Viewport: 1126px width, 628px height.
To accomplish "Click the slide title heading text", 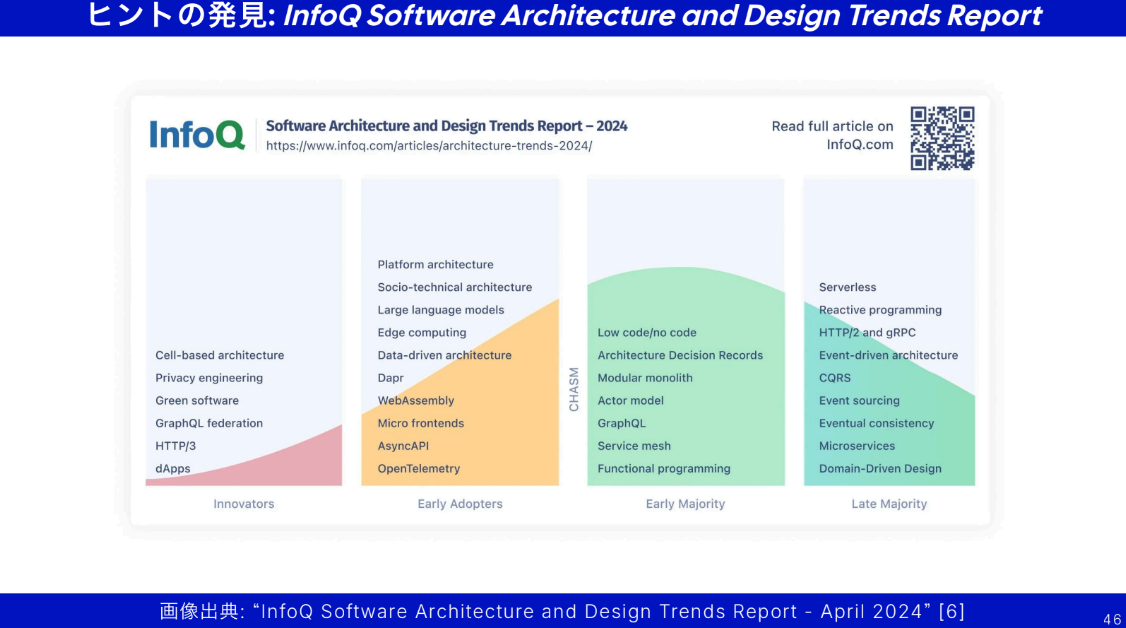I will tap(563, 17).
